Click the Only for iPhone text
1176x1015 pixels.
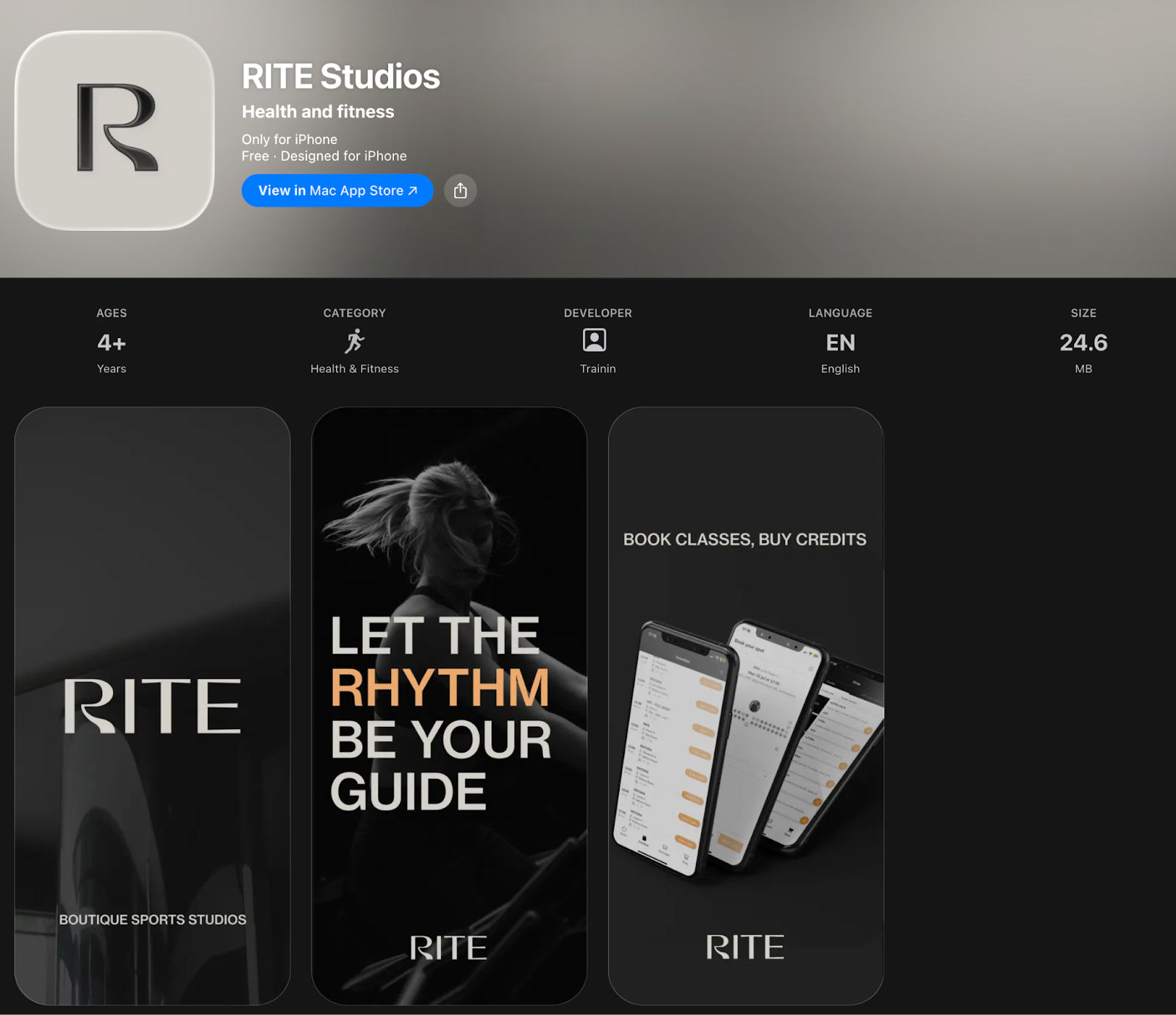pos(290,140)
